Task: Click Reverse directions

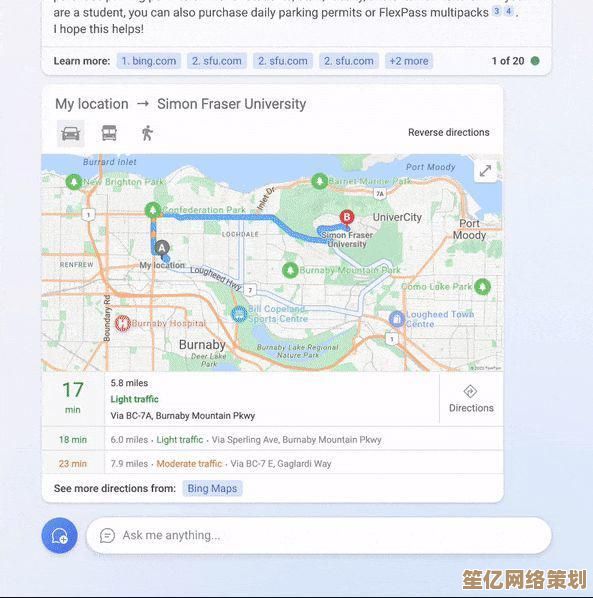Action: pos(448,132)
